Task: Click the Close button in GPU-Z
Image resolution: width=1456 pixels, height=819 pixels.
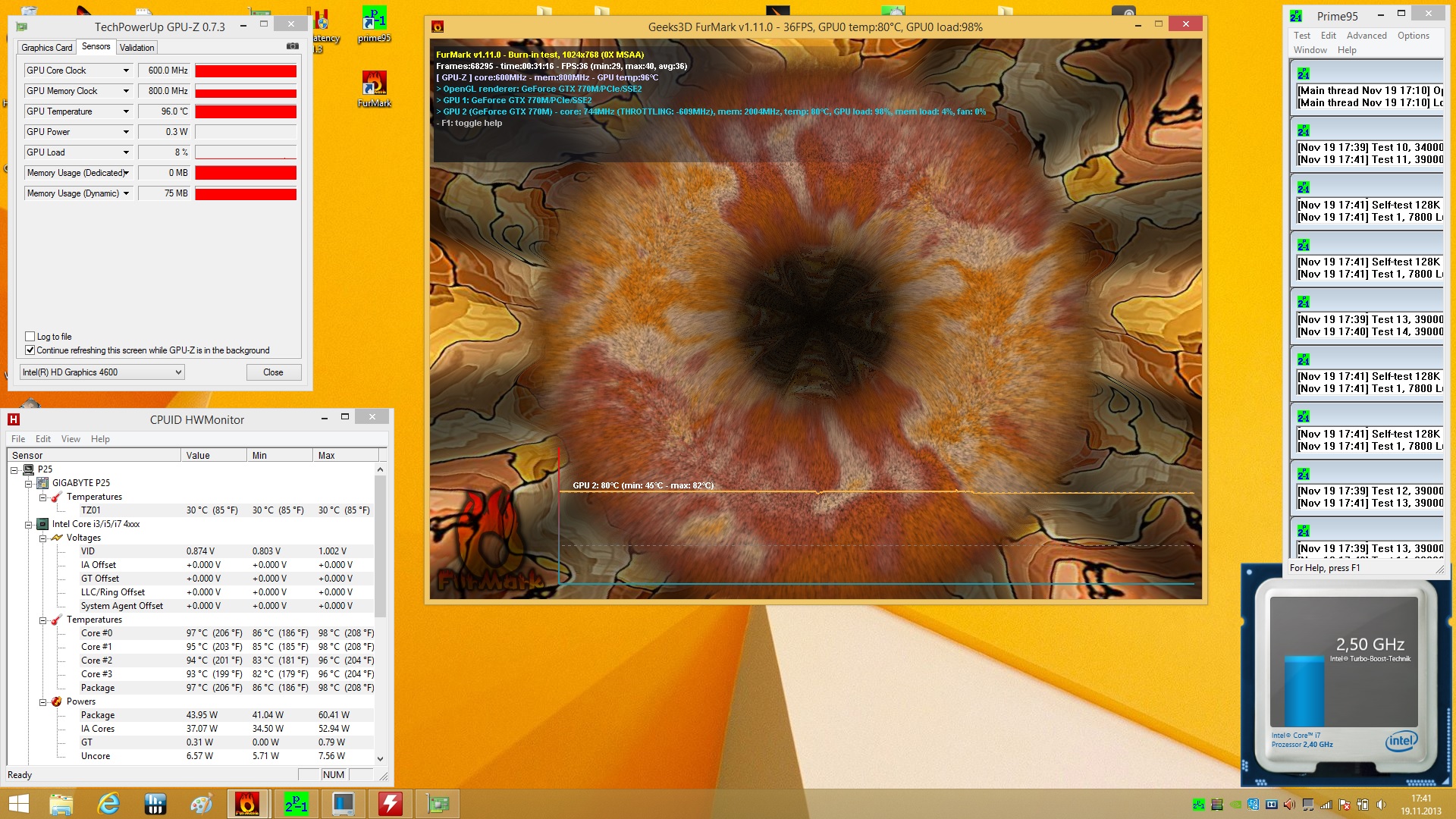Action: [x=274, y=372]
